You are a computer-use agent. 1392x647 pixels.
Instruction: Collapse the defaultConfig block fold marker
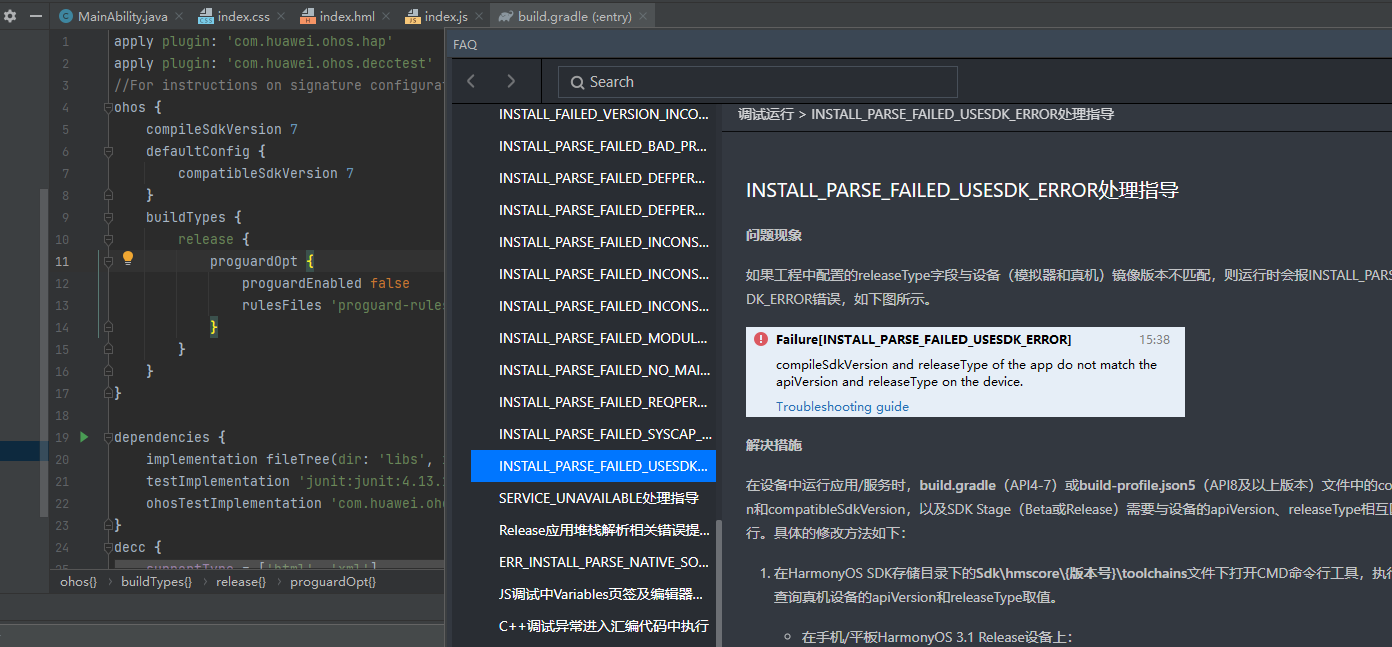click(x=108, y=152)
